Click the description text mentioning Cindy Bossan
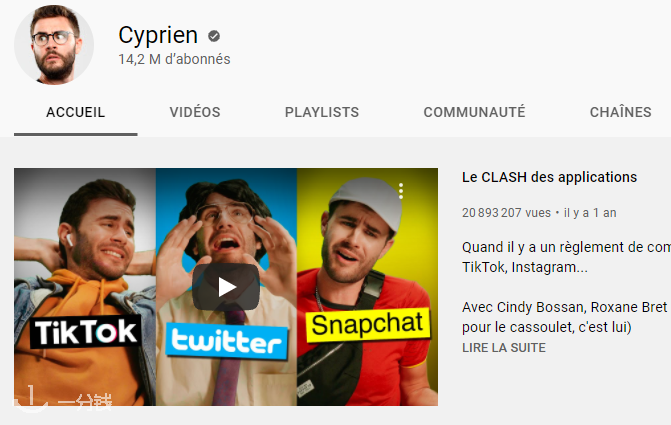671x425 pixels. 566,317
